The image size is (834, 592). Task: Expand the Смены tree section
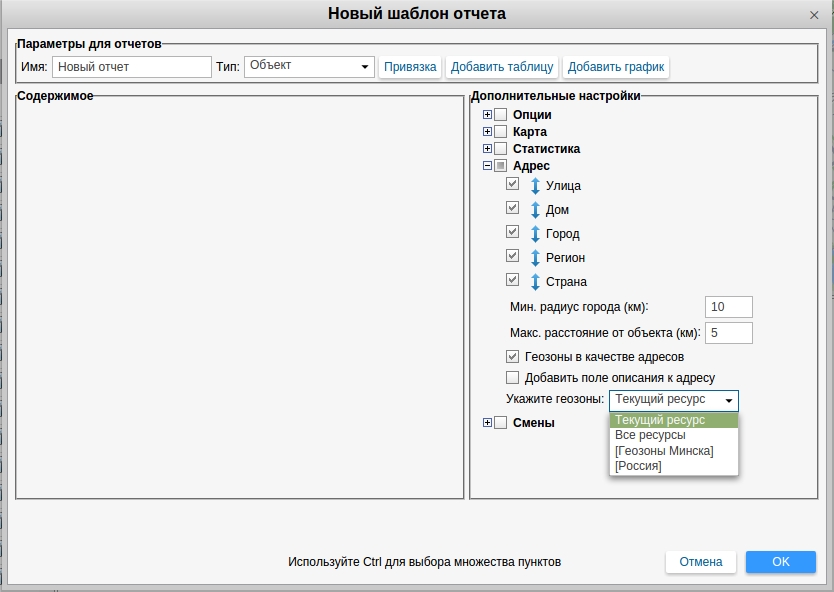488,423
